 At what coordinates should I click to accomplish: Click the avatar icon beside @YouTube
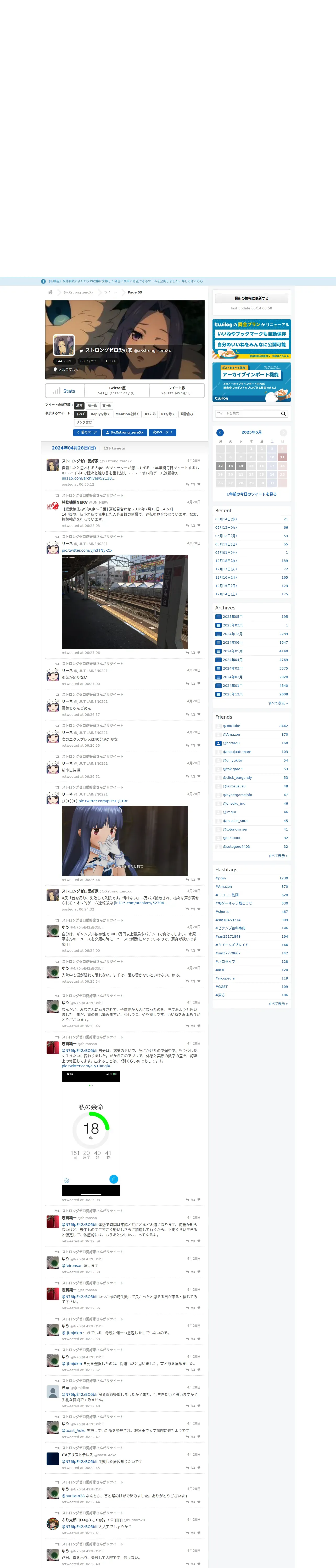tap(218, 726)
